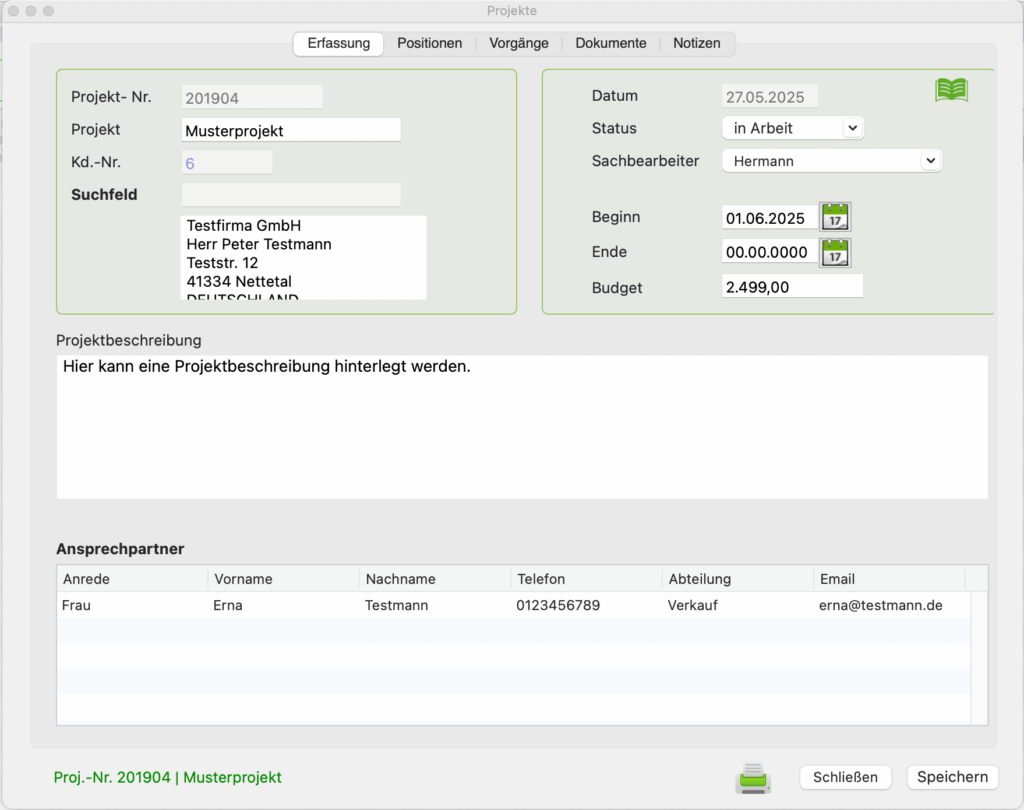
Task: Select the 'erna@testmann.de' cell
Action: [889, 605]
